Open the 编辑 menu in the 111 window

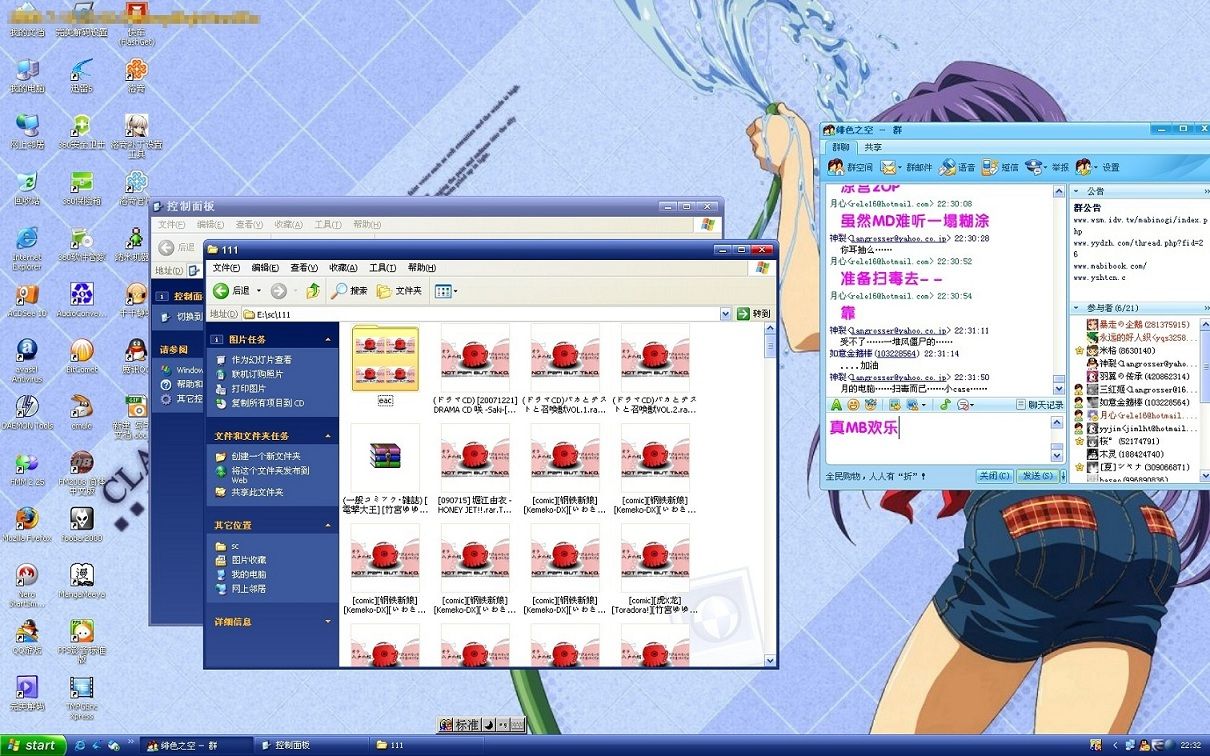[265, 268]
